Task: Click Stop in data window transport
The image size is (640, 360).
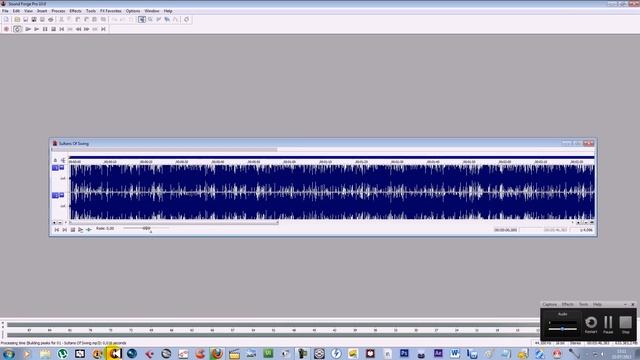Action: coord(73,230)
